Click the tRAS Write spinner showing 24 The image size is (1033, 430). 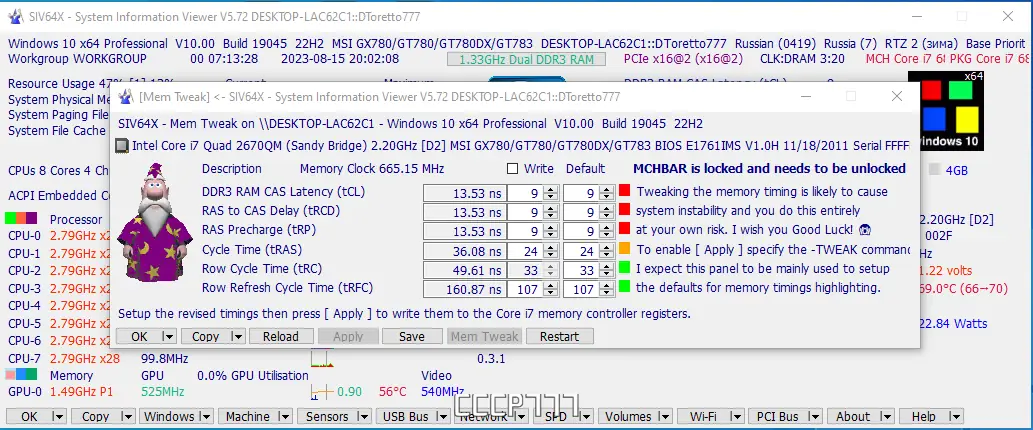534,251
